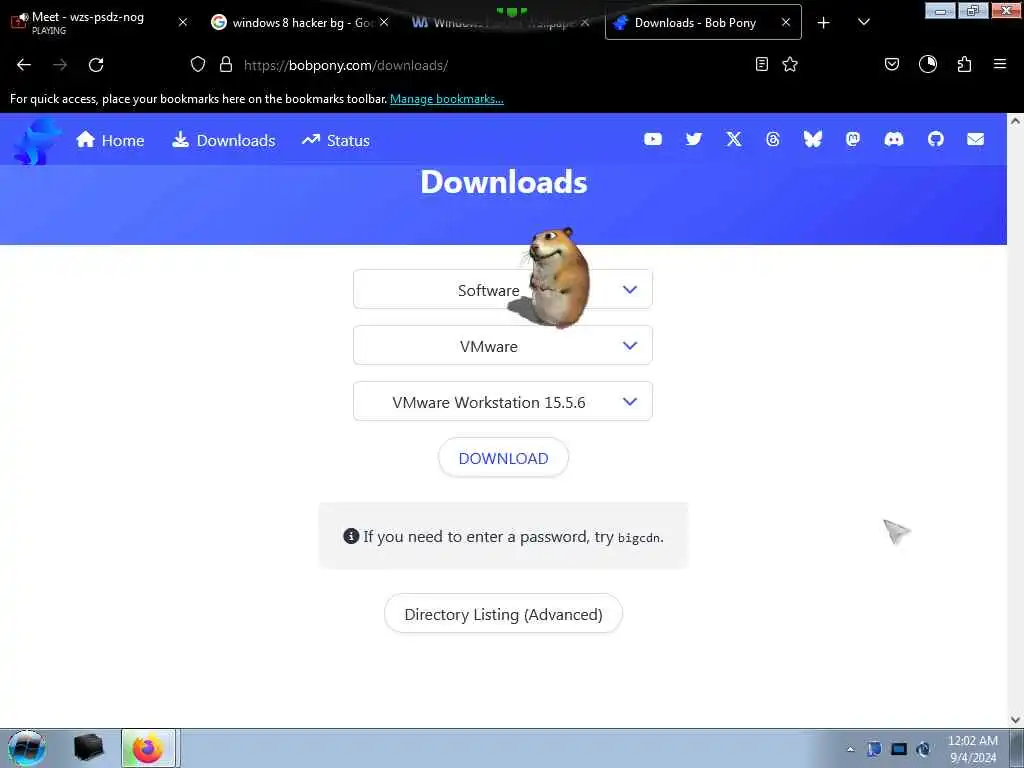Open the Mastodon social icon
1024x768 pixels.
(853, 139)
